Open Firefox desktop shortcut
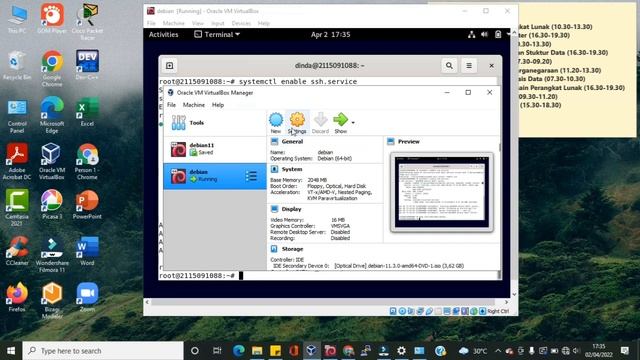This screenshot has height=360, width=640. pyautogui.click(x=17, y=298)
